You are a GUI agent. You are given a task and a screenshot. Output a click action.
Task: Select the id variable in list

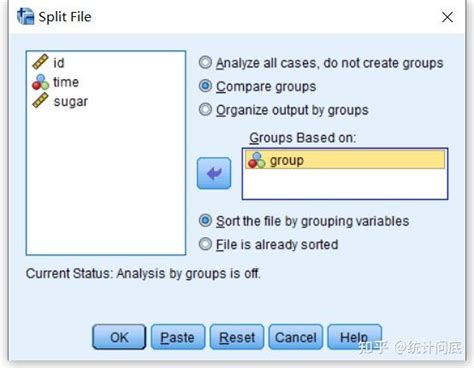(x=59, y=63)
